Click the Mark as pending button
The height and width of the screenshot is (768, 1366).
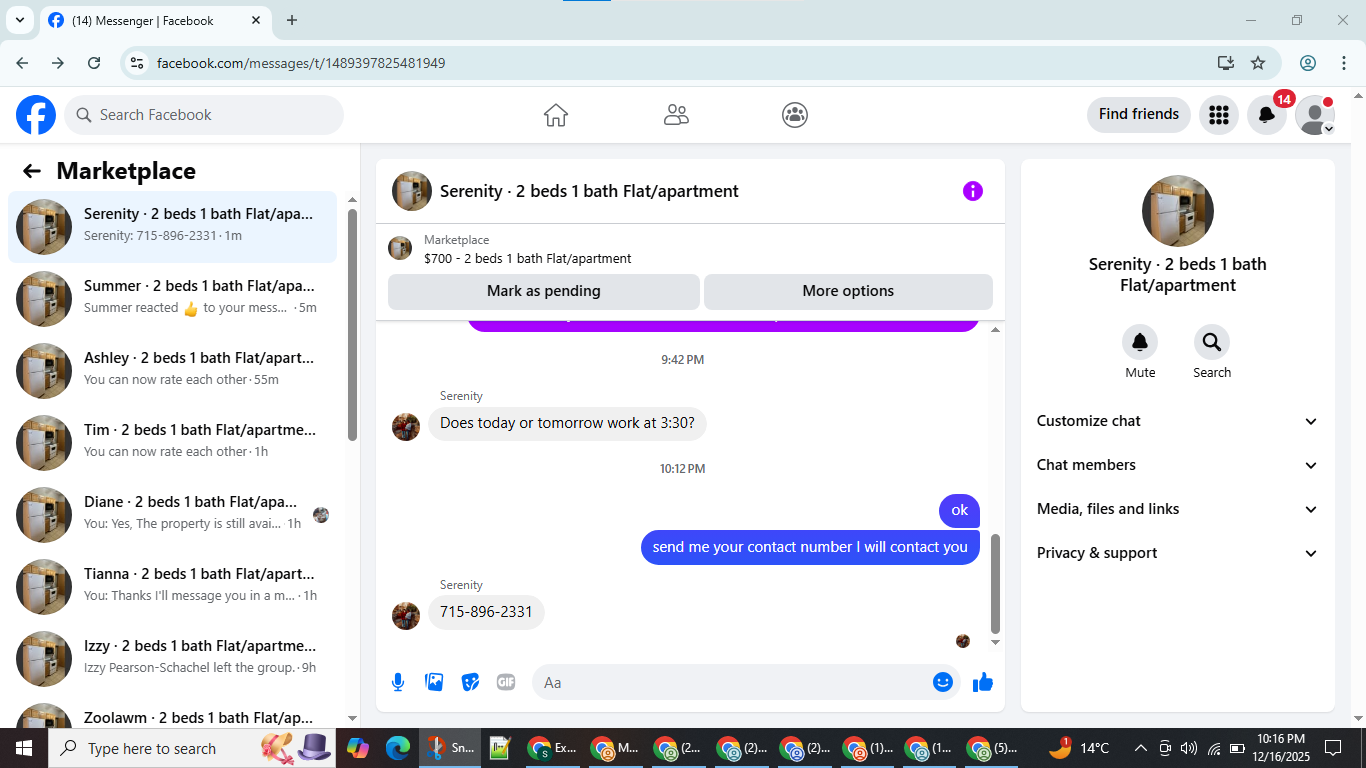pyautogui.click(x=544, y=291)
